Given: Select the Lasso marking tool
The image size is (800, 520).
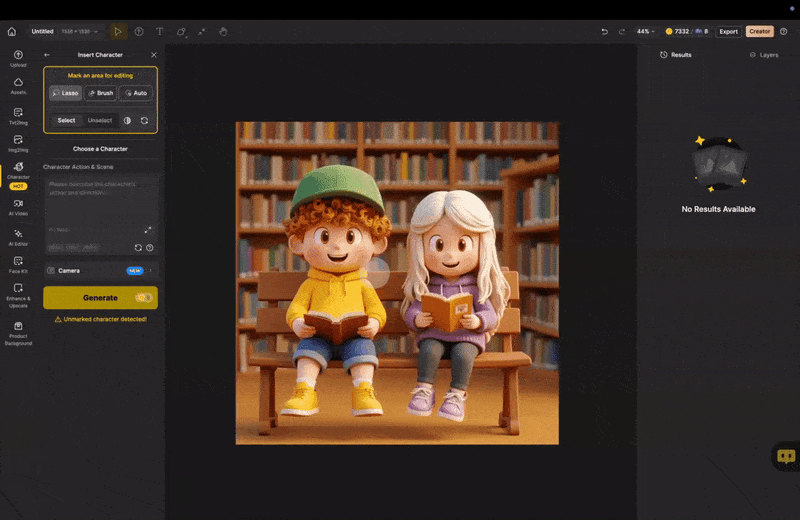Looking at the screenshot, I should click(66, 93).
